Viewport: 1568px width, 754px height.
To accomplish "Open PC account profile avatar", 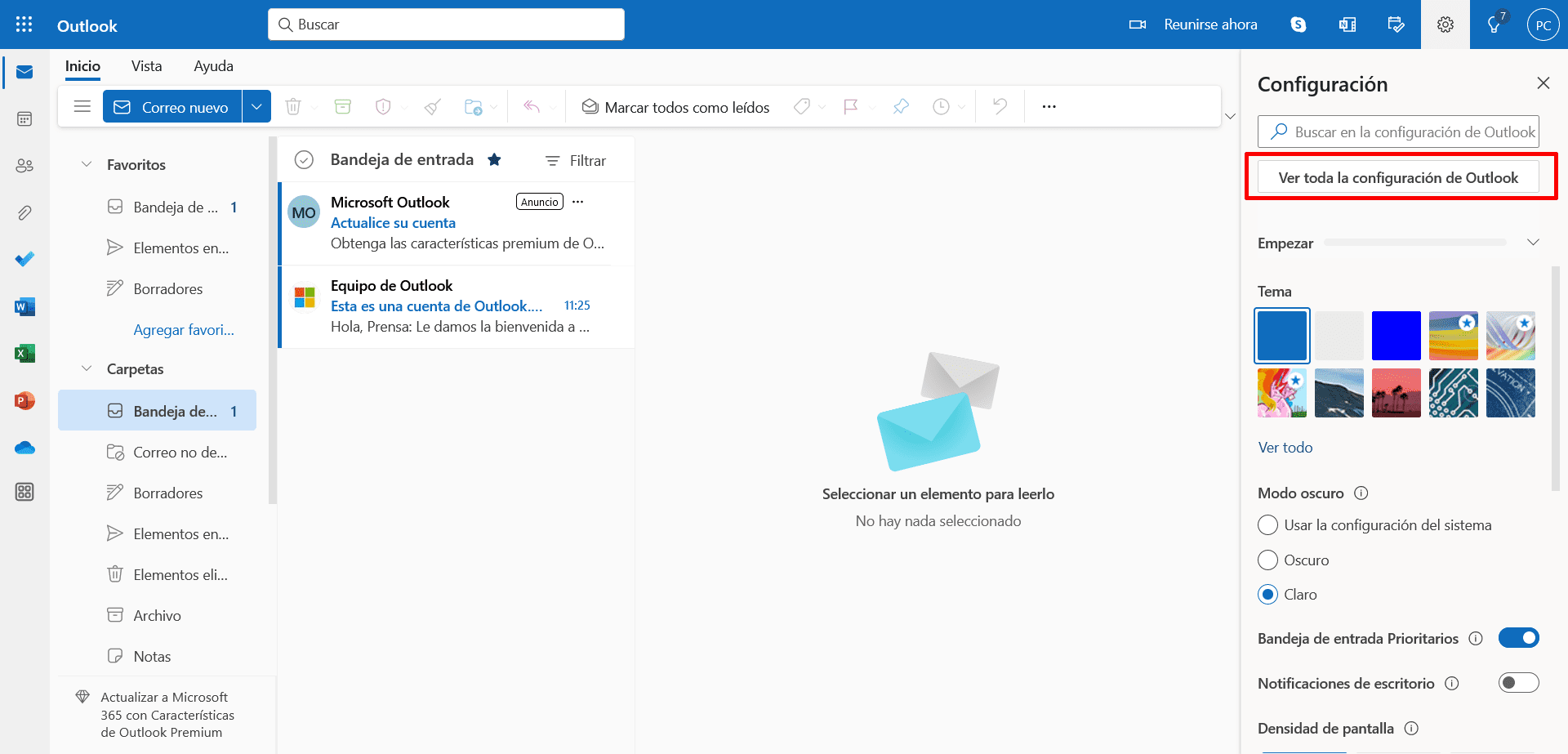I will pyautogui.click(x=1543, y=25).
